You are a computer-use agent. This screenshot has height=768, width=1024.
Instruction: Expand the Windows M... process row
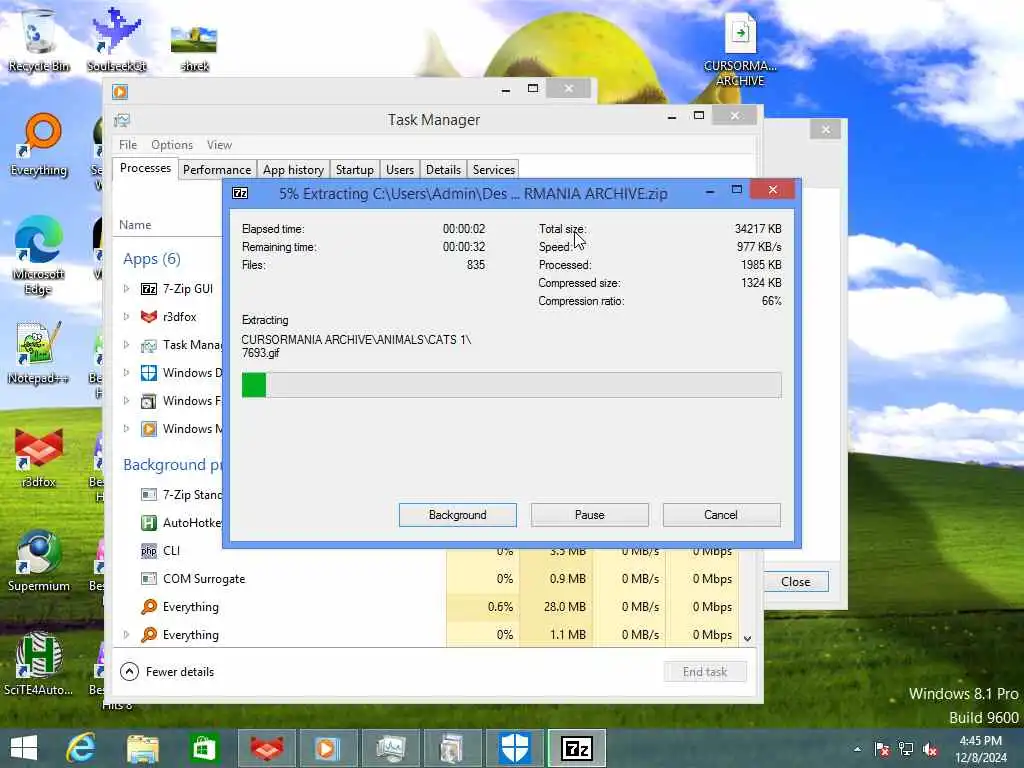pos(127,428)
